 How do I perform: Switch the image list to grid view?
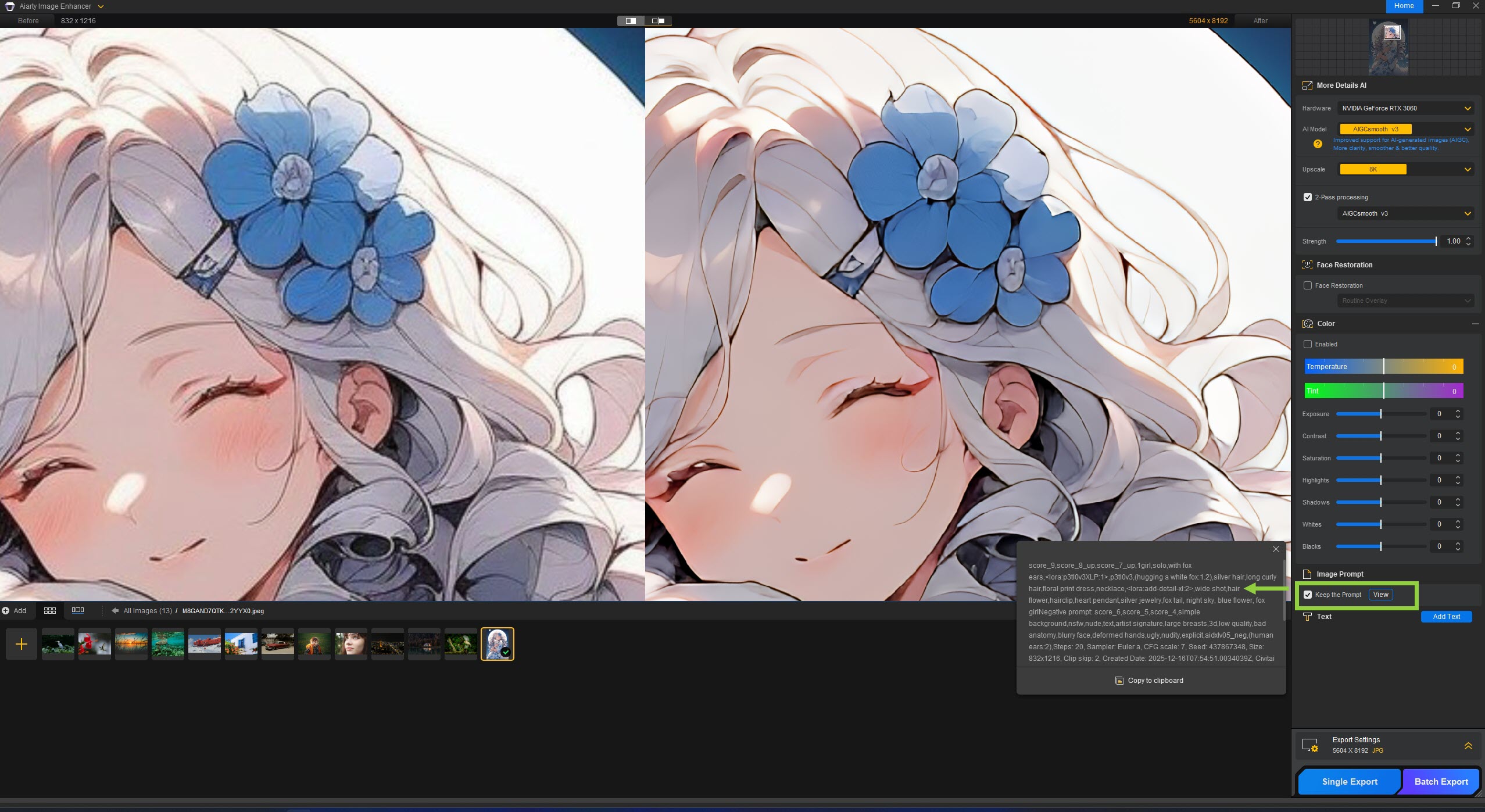point(50,610)
